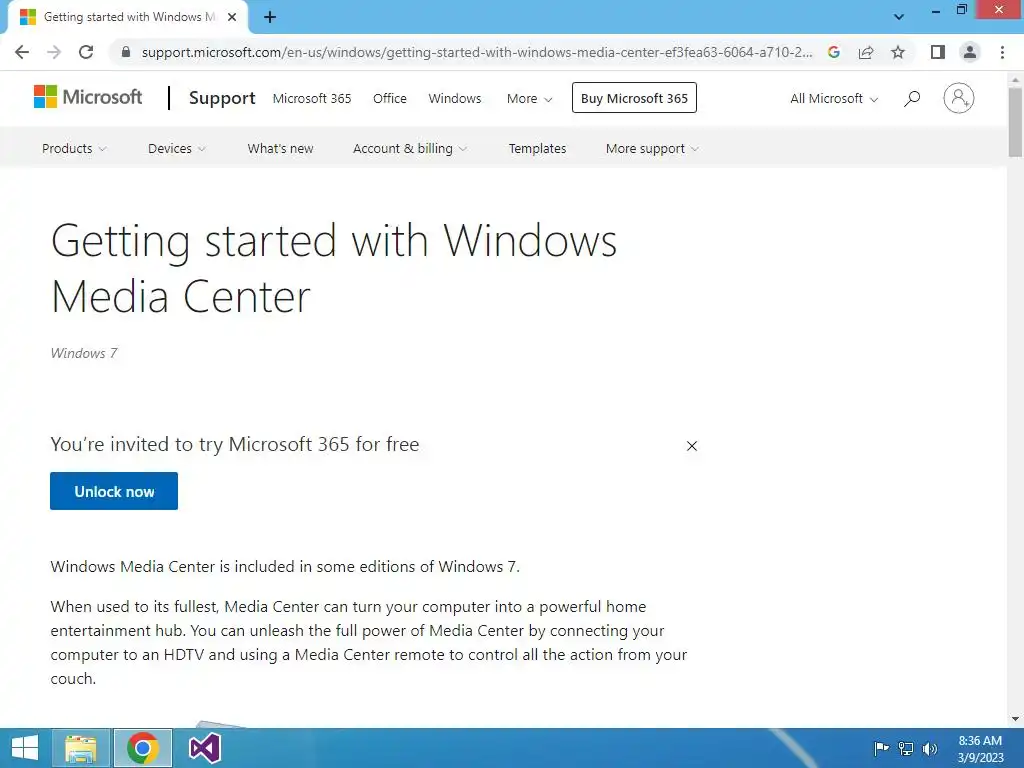Open Windows nav link
1024x768 pixels.
pyautogui.click(x=455, y=99)
